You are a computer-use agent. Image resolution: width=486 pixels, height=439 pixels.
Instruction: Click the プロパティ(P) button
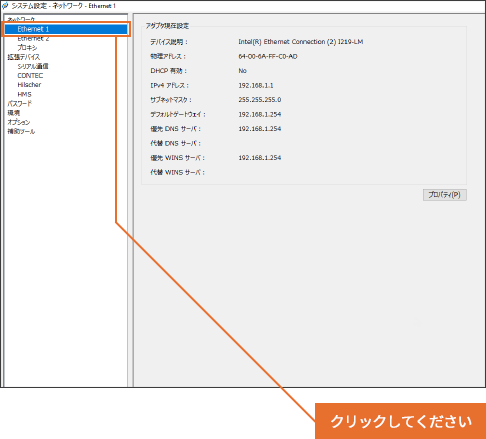(445, 195)
